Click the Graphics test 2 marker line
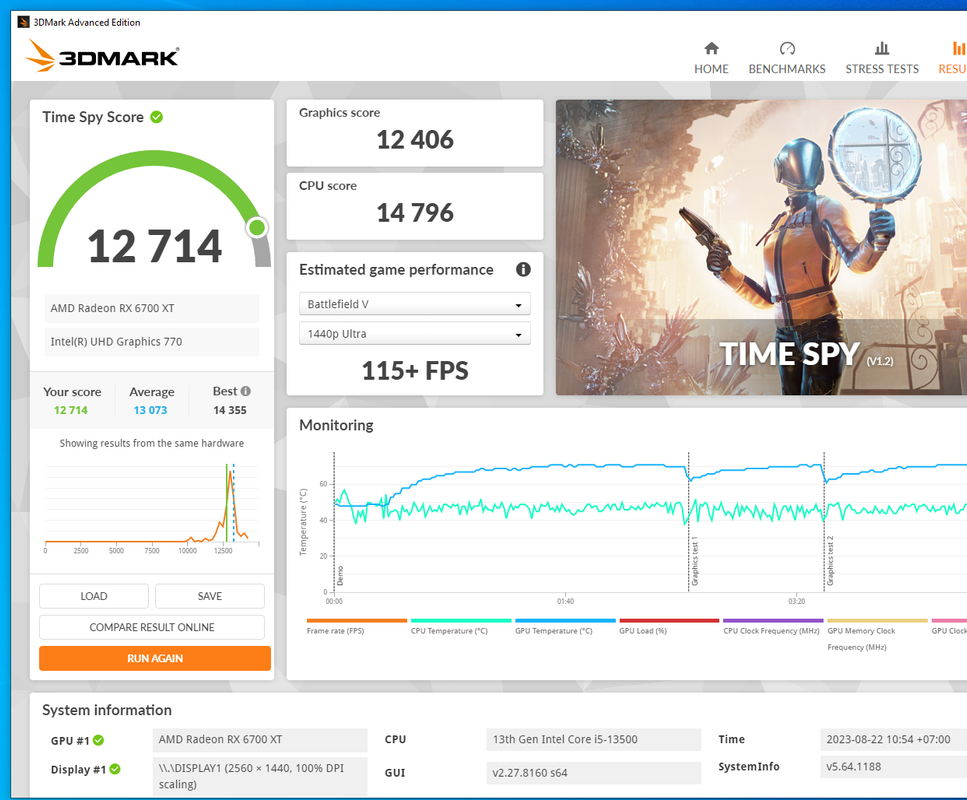Screen dimensions: 967x800 [824, 522]
